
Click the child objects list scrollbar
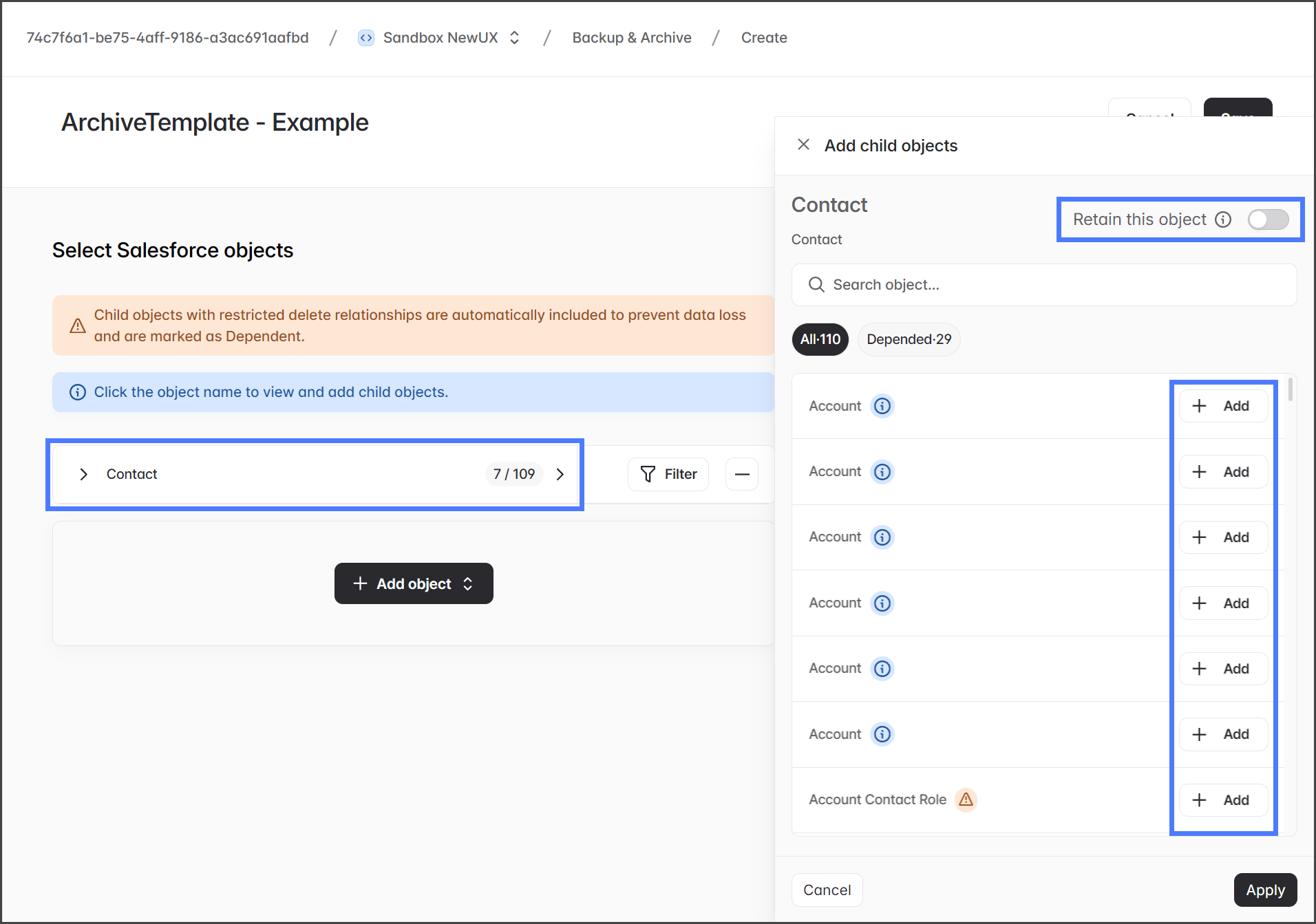click(x=1290, y=389)
